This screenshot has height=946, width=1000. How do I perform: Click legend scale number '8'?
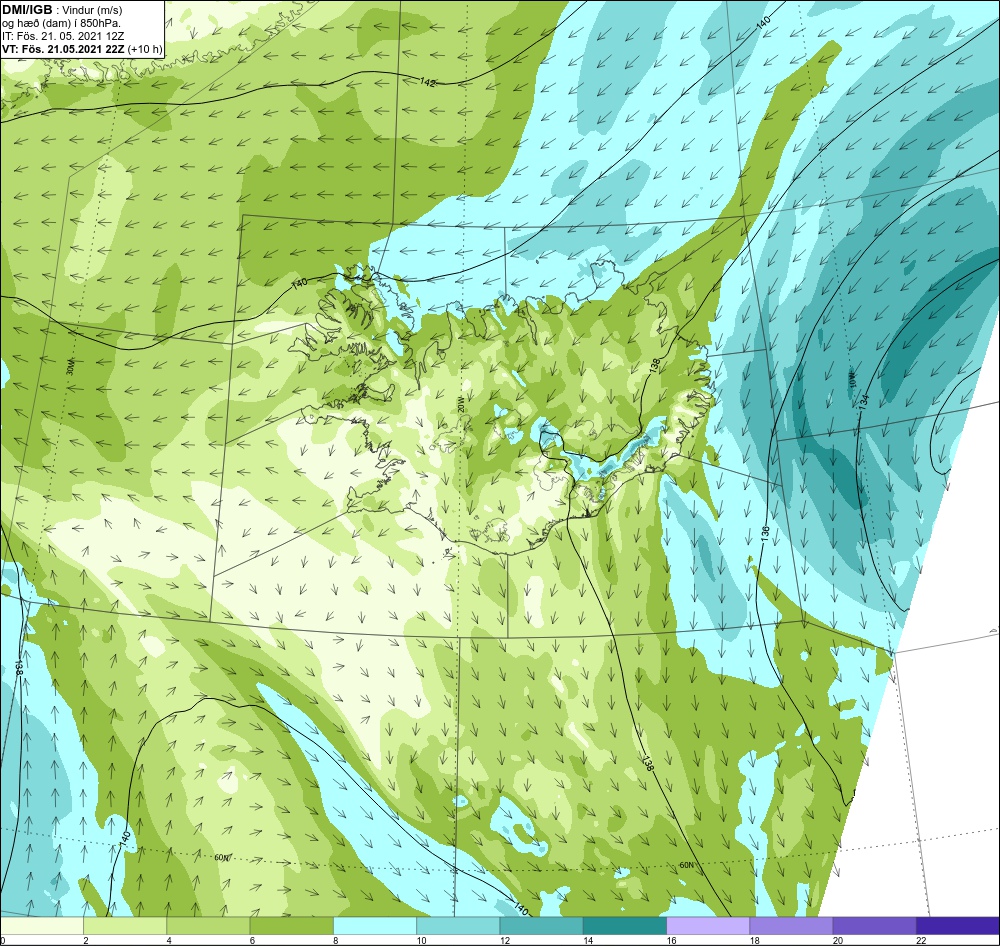(335, 940)
